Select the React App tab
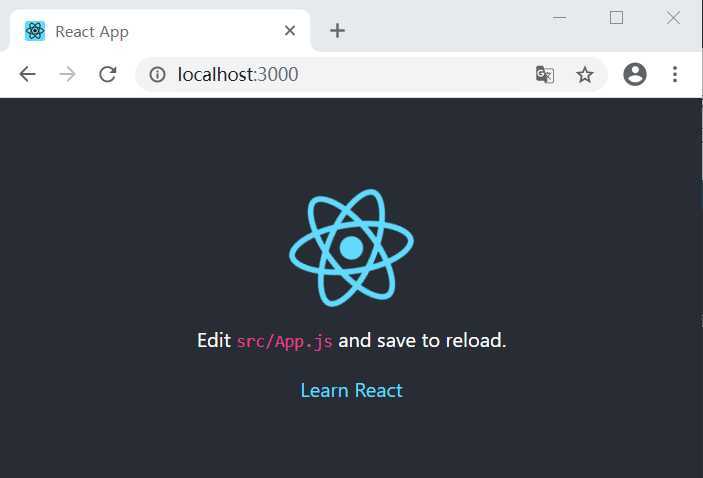This screenshot has width=703, height=478. pyautogui.click(x=159, y=31)
